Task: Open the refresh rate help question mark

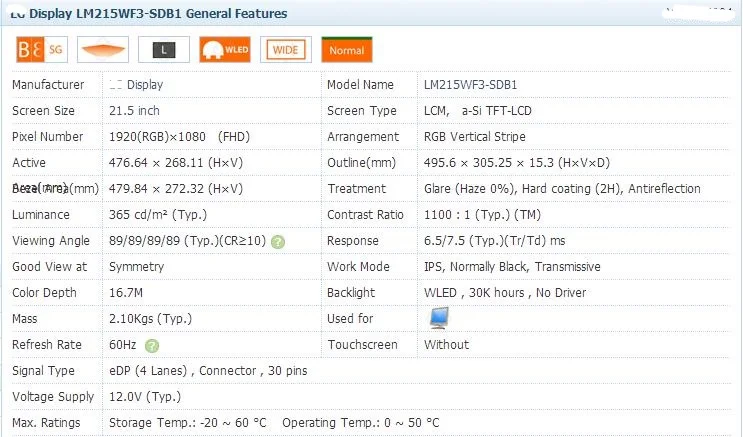Action: pos(152,346)
